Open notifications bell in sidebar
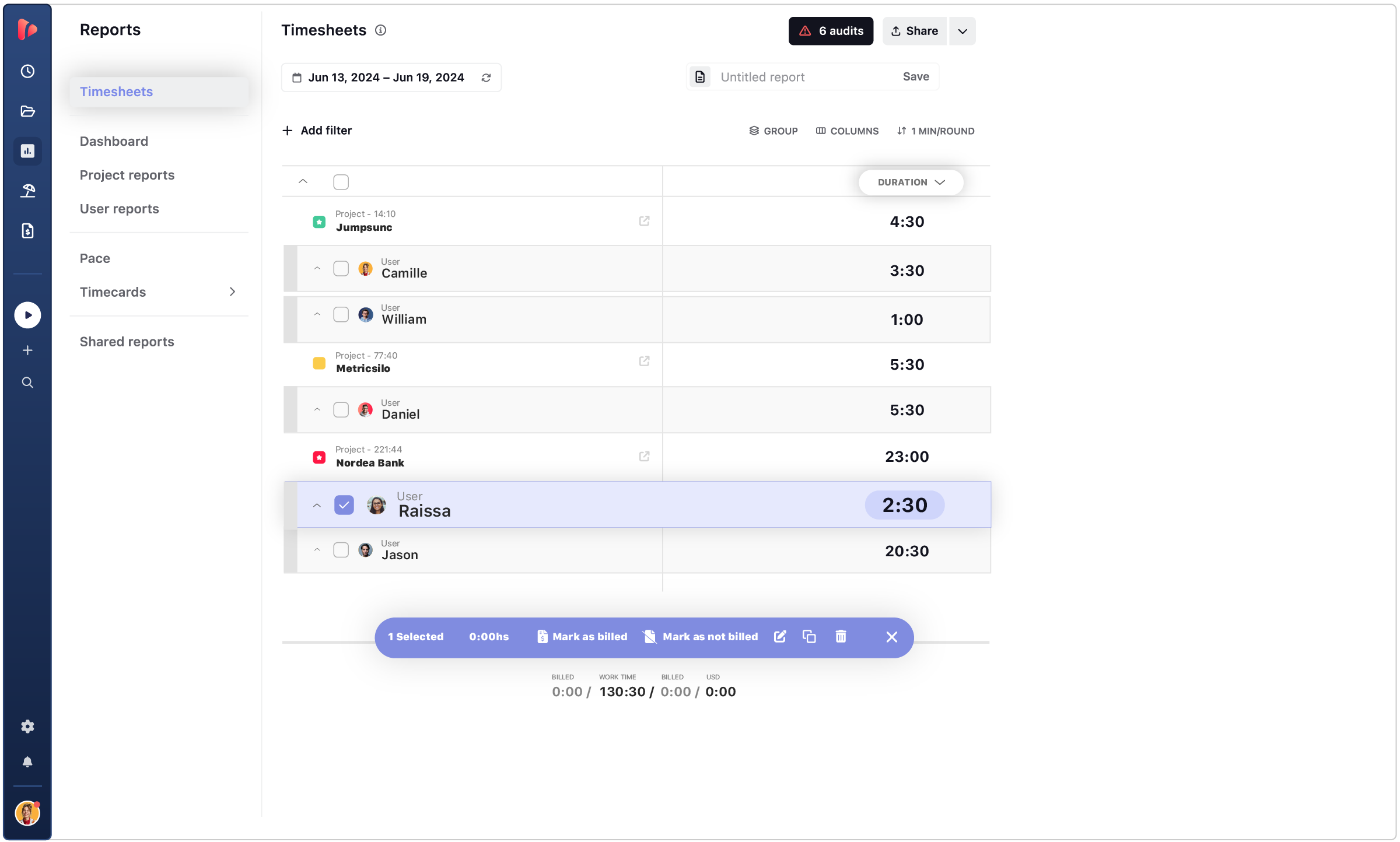 [27, 762]
